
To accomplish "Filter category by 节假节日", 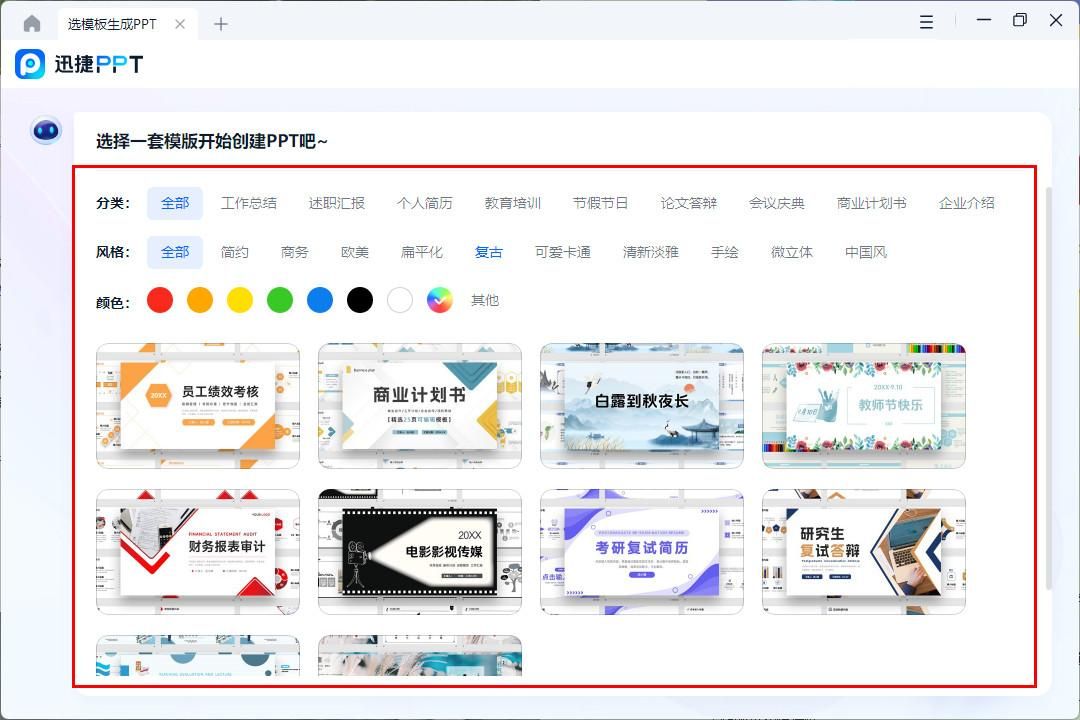I will click(601, 203).
